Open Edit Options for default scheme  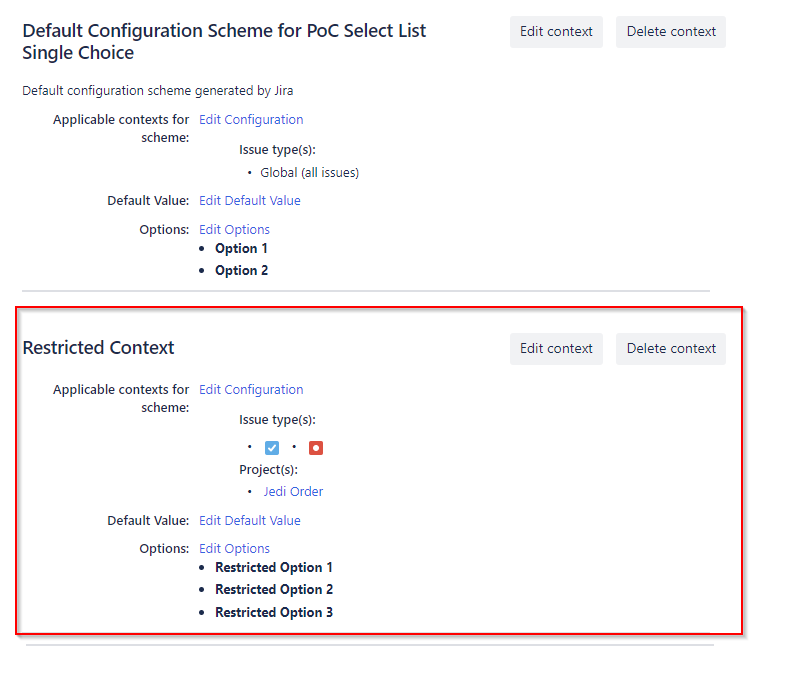coord(234,230)
